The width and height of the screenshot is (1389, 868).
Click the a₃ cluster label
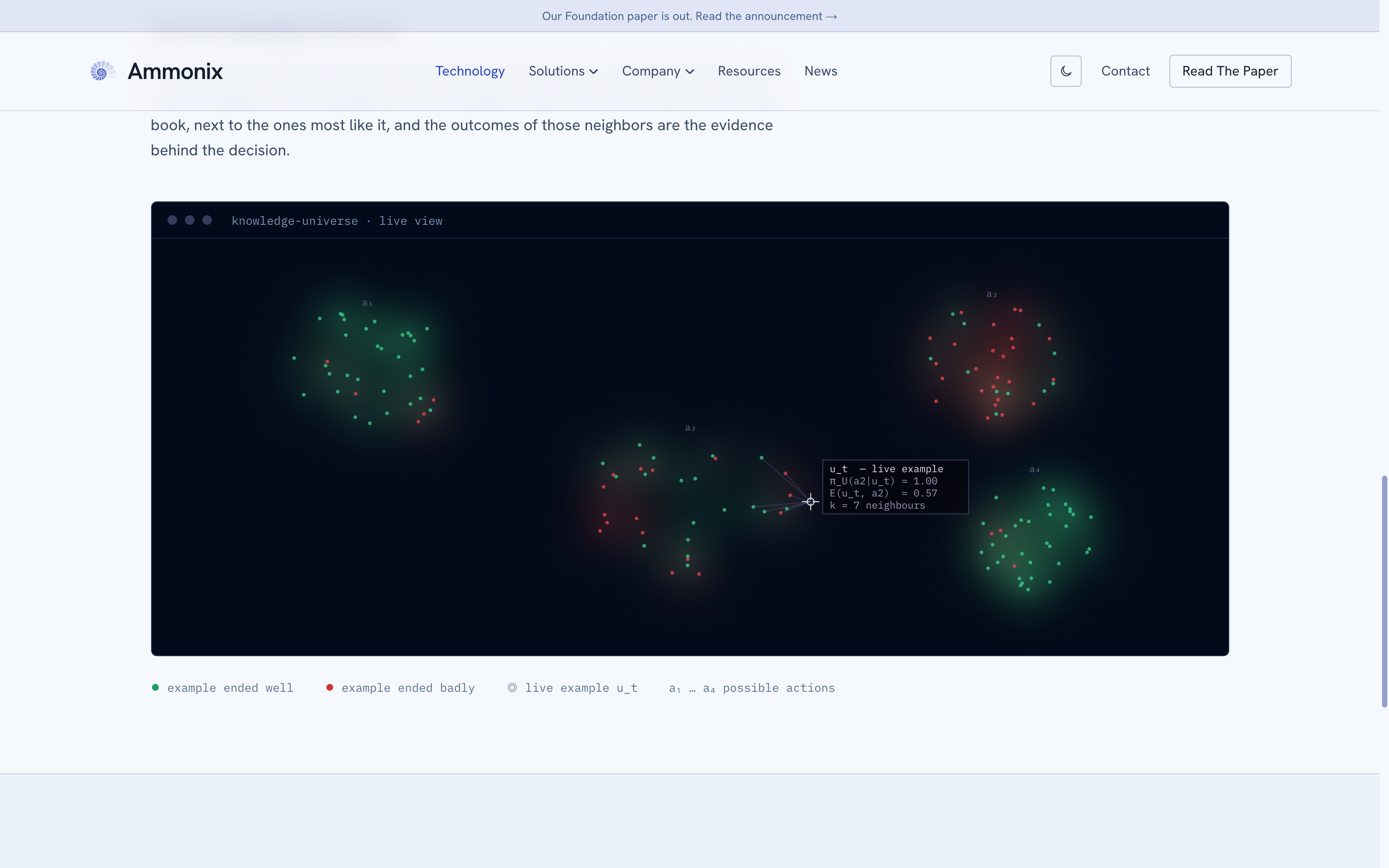tap(992, 294)
